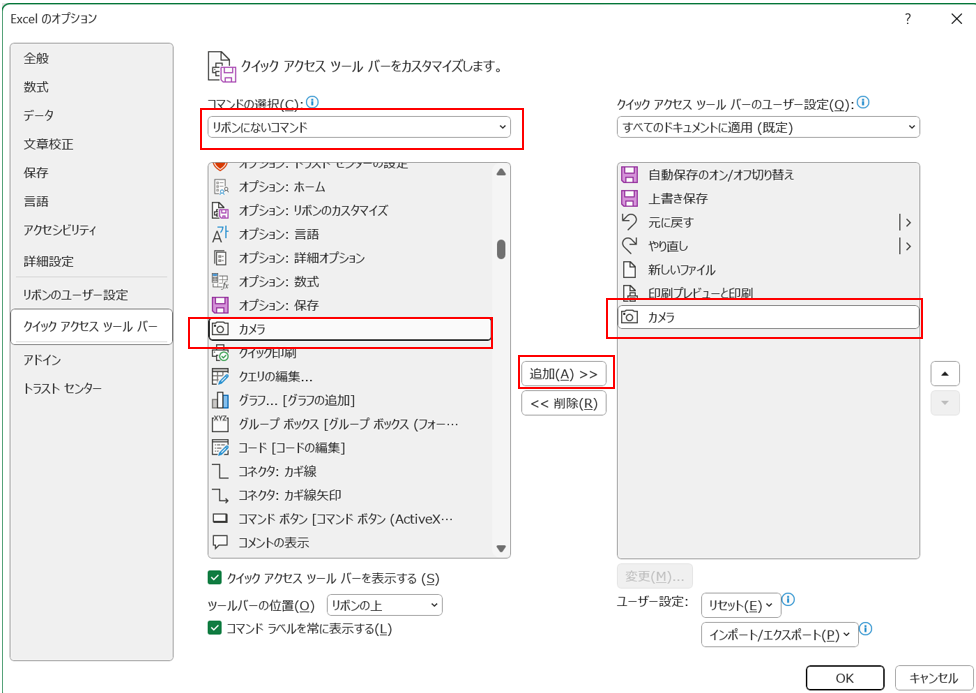Open the リセット dropdown button

(741, 605)
